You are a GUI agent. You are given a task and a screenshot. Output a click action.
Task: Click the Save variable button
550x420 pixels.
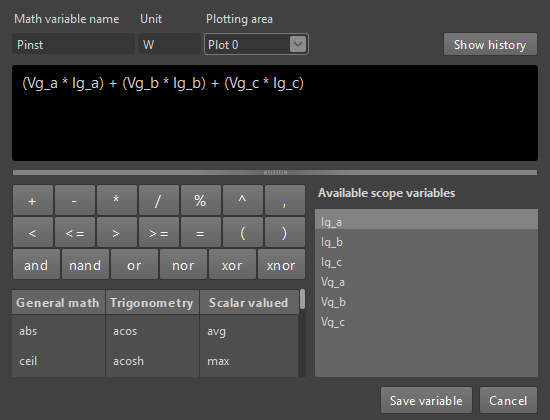coord(426,400)
